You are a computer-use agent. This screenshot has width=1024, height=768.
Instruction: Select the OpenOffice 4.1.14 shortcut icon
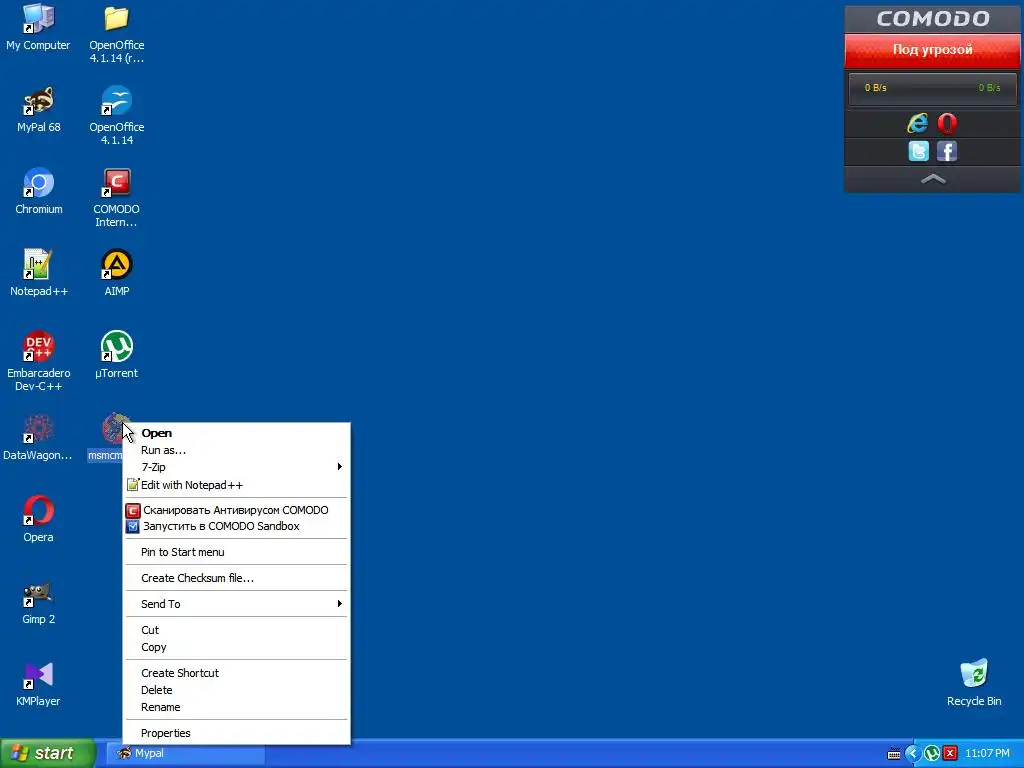pos(116,115)
